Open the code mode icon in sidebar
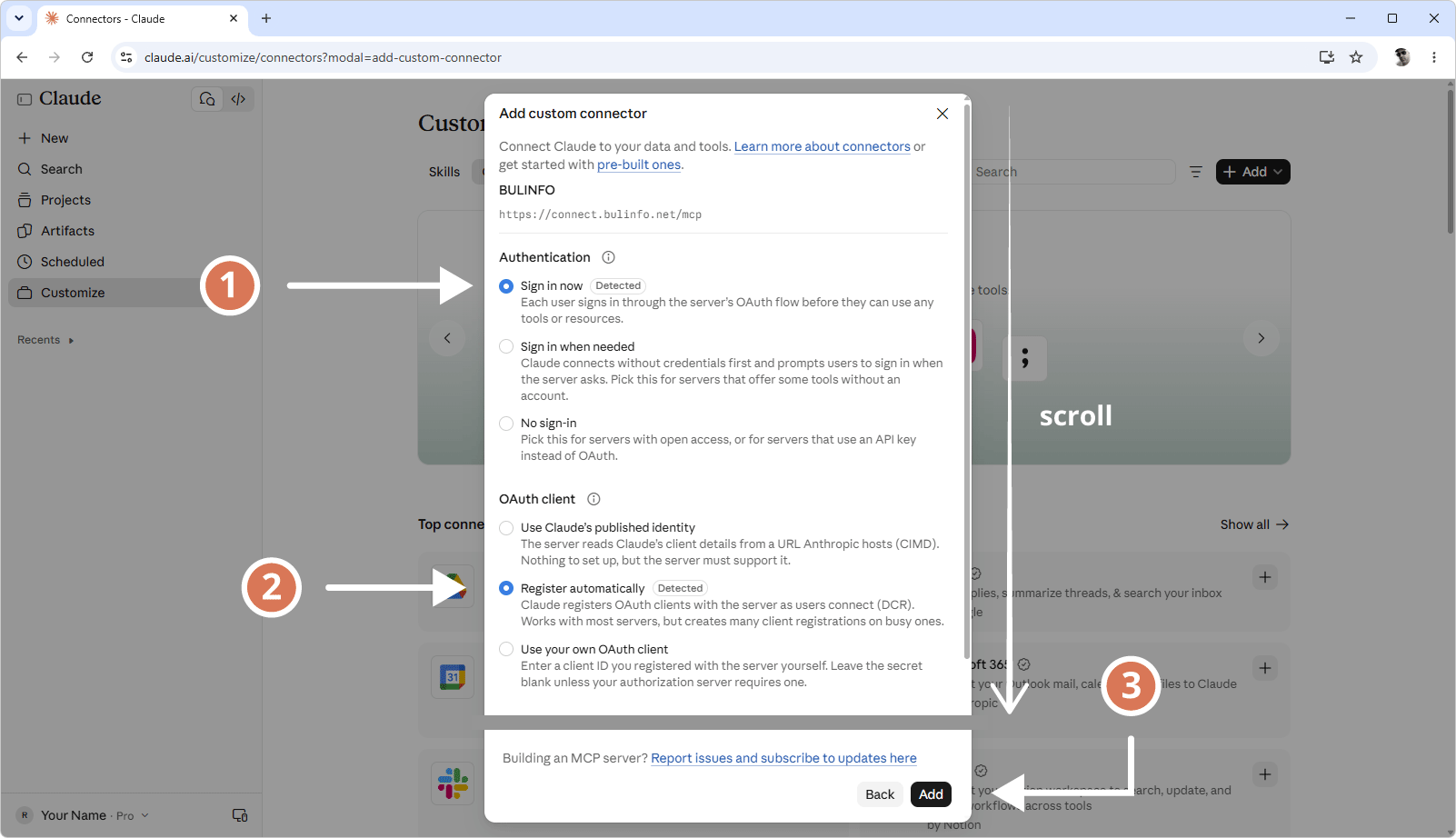 point(238,99)
